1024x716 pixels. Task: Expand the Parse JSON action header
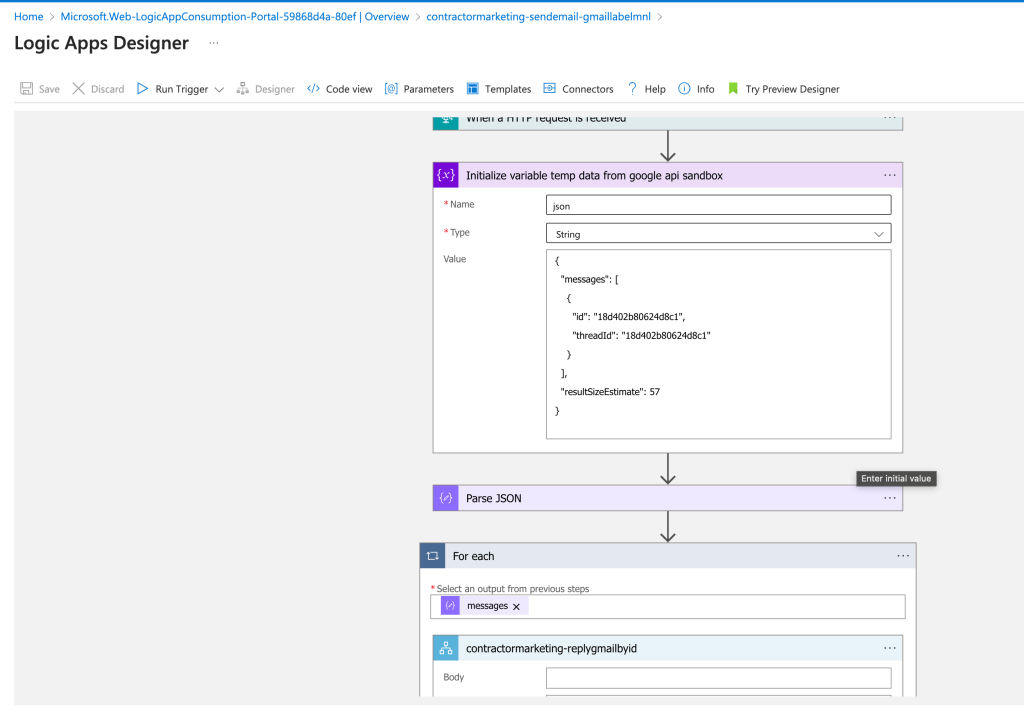(x=667, y=498)
